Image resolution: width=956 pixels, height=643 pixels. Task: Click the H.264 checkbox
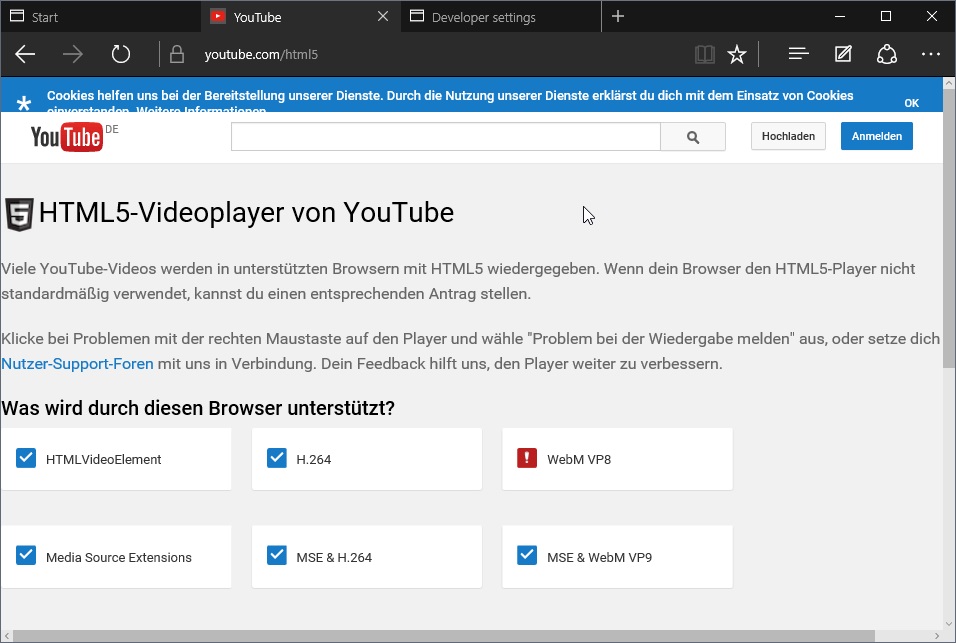pyautogui.click(x=277, y=458)
